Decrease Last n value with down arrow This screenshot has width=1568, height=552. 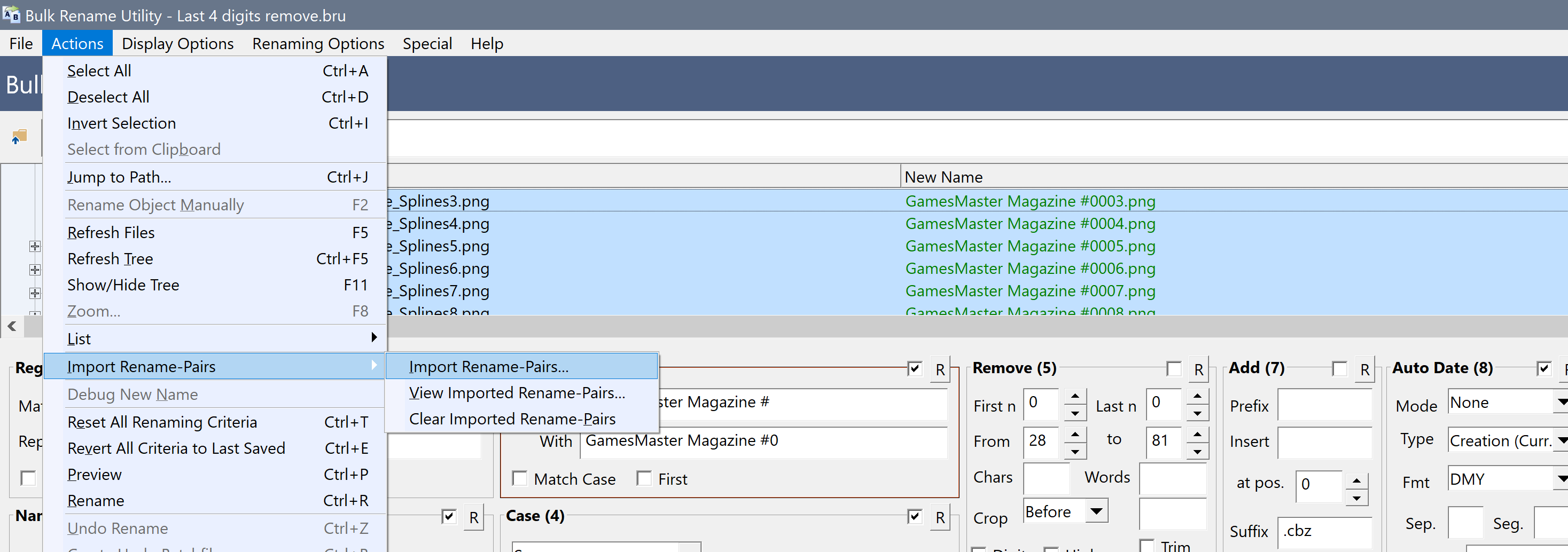(x=1197, y=413)
